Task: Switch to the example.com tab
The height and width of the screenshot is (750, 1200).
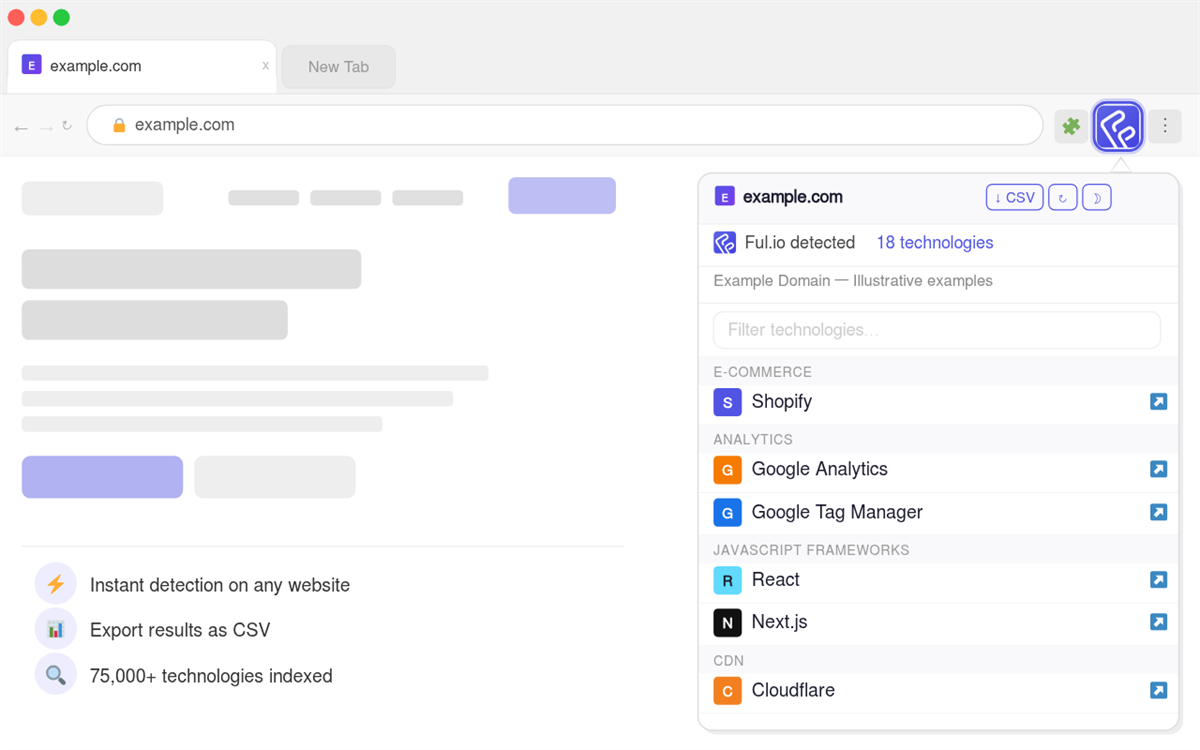Action: [x=142, y=66]
